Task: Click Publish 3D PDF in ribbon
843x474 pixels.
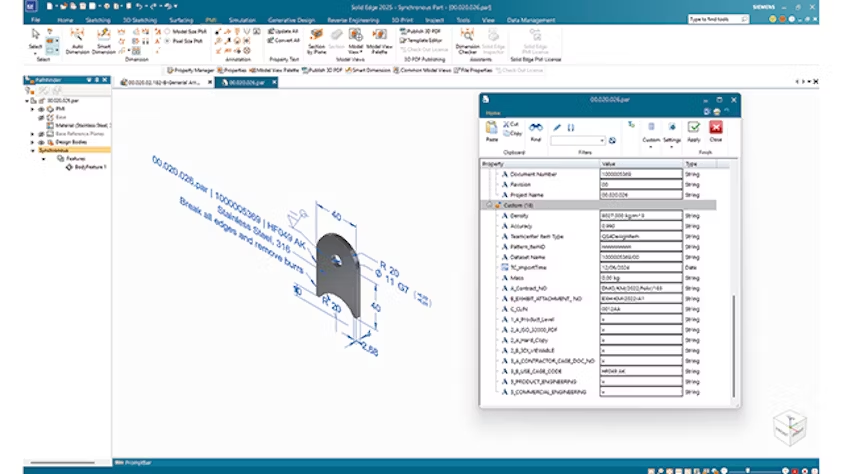Action: (420, 32)
